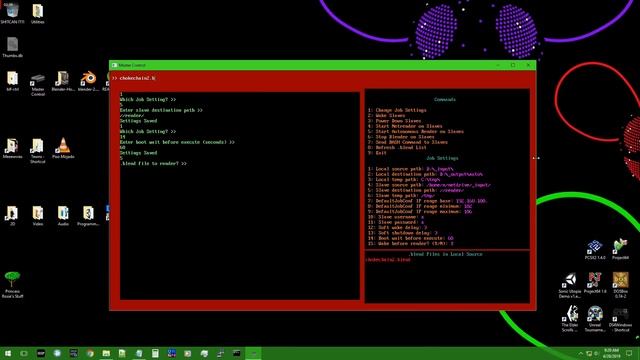Select the Thumbs.db file icon
Viewport: 640px width, 360px height.
click(12, 47)
